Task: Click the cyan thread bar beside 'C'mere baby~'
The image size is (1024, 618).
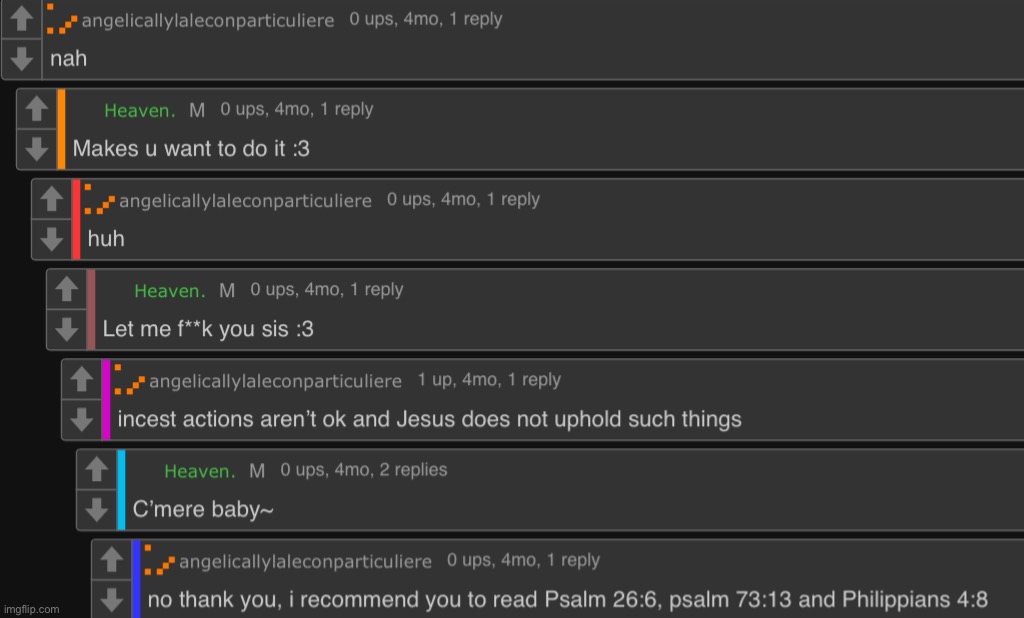Action: [121, 489]
